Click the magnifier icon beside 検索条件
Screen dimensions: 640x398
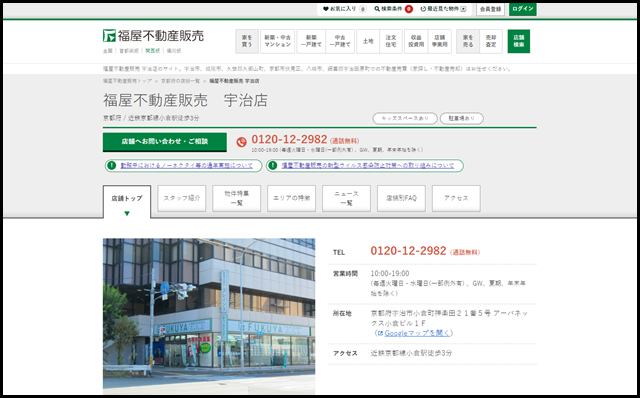(x=377, y=9)
